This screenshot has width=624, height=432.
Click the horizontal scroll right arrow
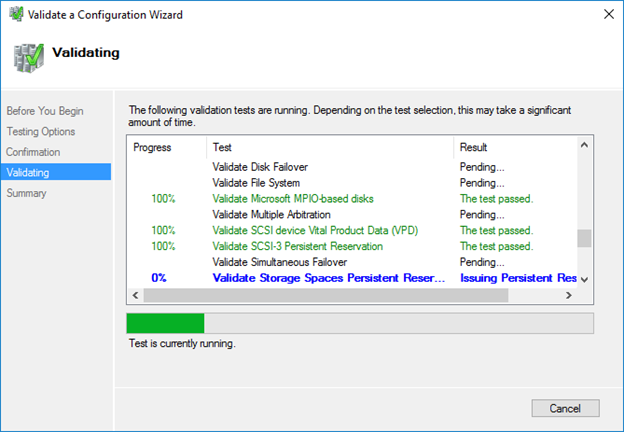tap(569, 295)
